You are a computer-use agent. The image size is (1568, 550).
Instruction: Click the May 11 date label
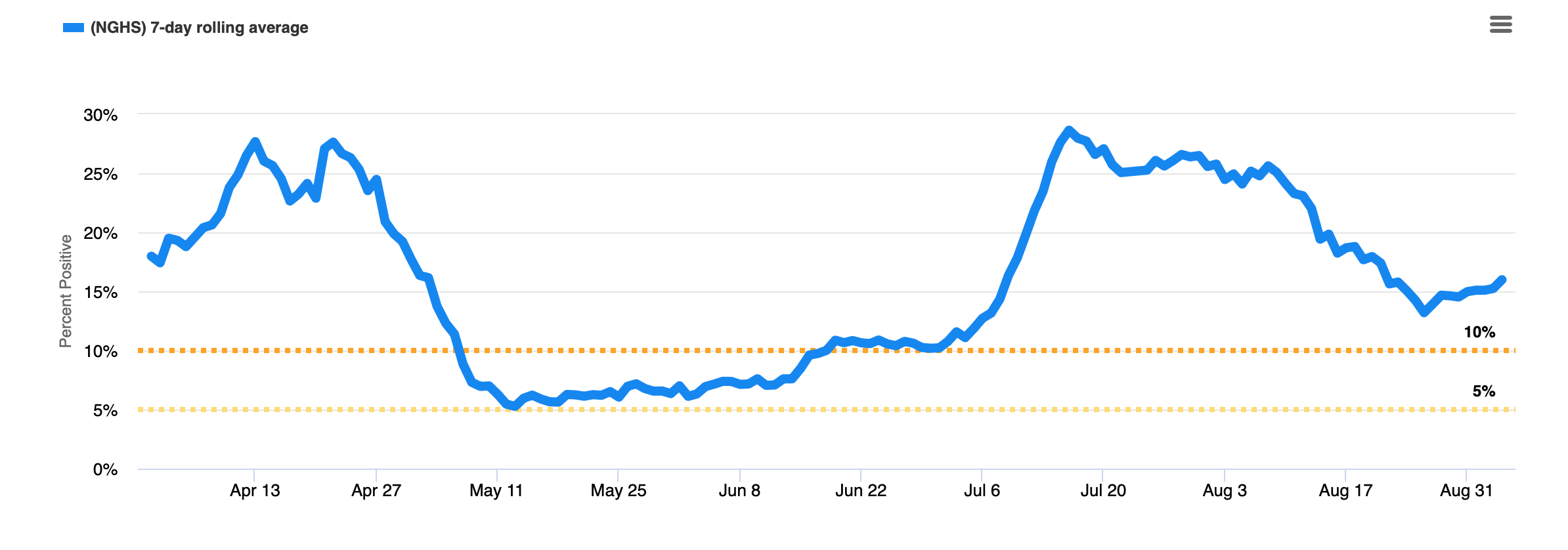click(496, 490)
